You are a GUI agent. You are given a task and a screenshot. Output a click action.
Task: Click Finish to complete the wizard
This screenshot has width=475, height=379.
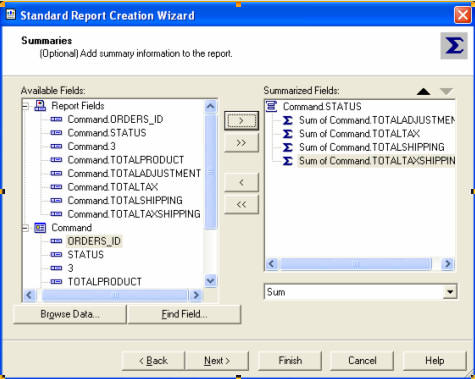tap(290, 360)
